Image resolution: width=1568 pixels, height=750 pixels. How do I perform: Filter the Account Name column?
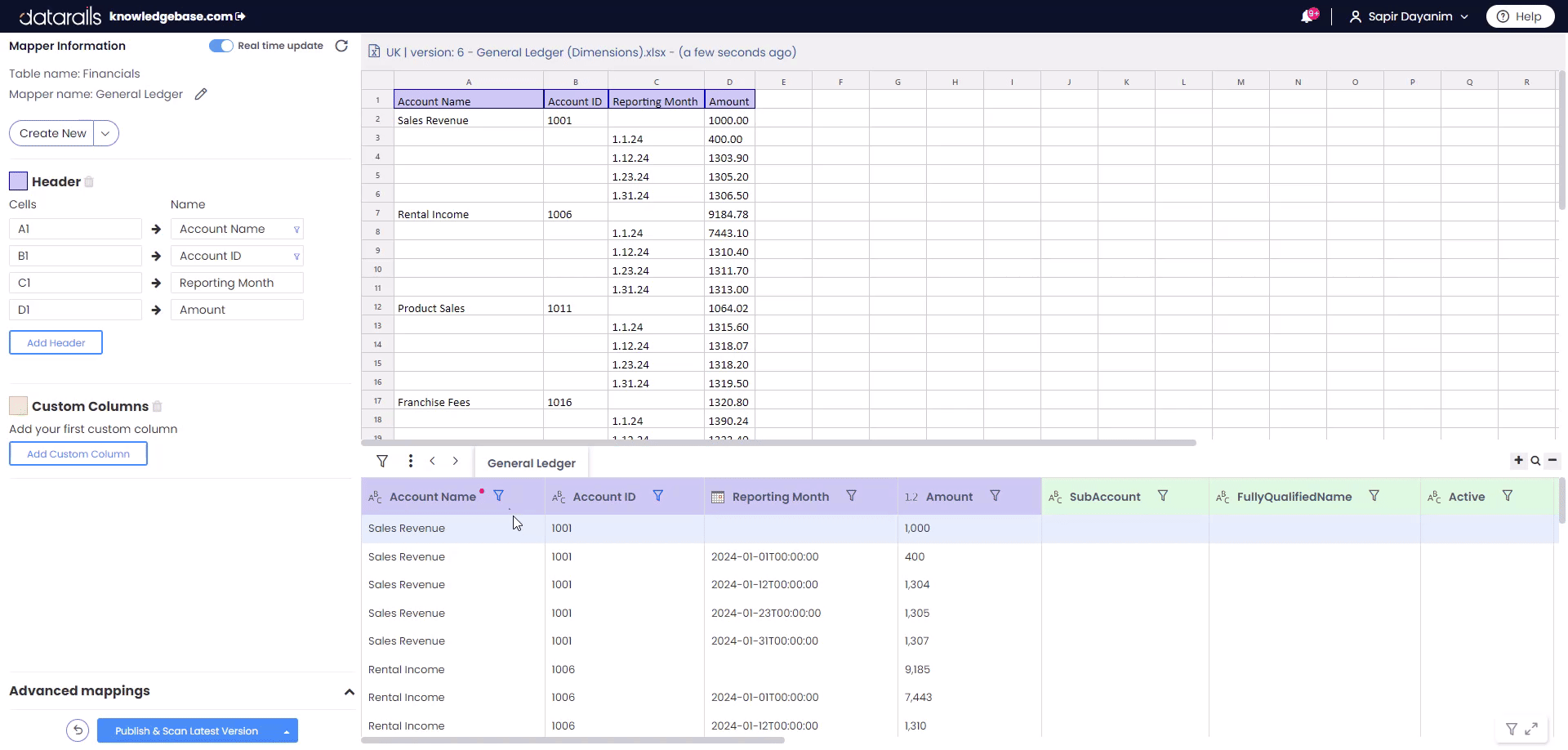pyautogui.click(x=499, y=496)
